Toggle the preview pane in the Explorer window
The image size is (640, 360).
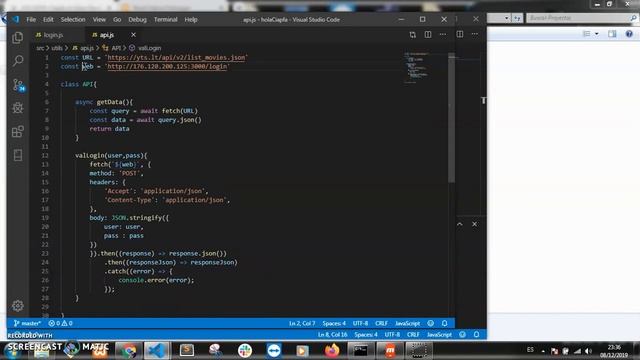coord(612,34)
